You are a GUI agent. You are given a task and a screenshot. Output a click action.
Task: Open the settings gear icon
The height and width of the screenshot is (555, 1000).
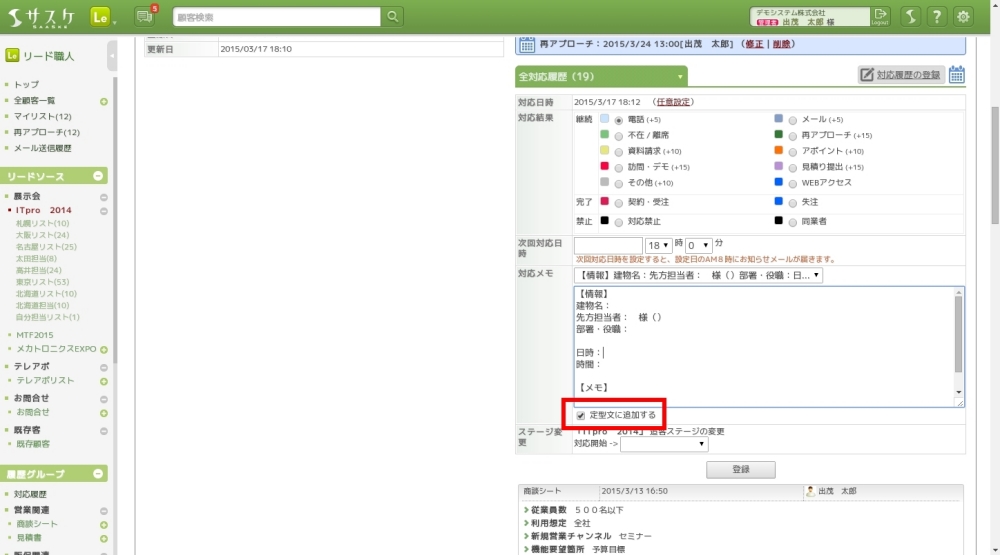(963, 16)
